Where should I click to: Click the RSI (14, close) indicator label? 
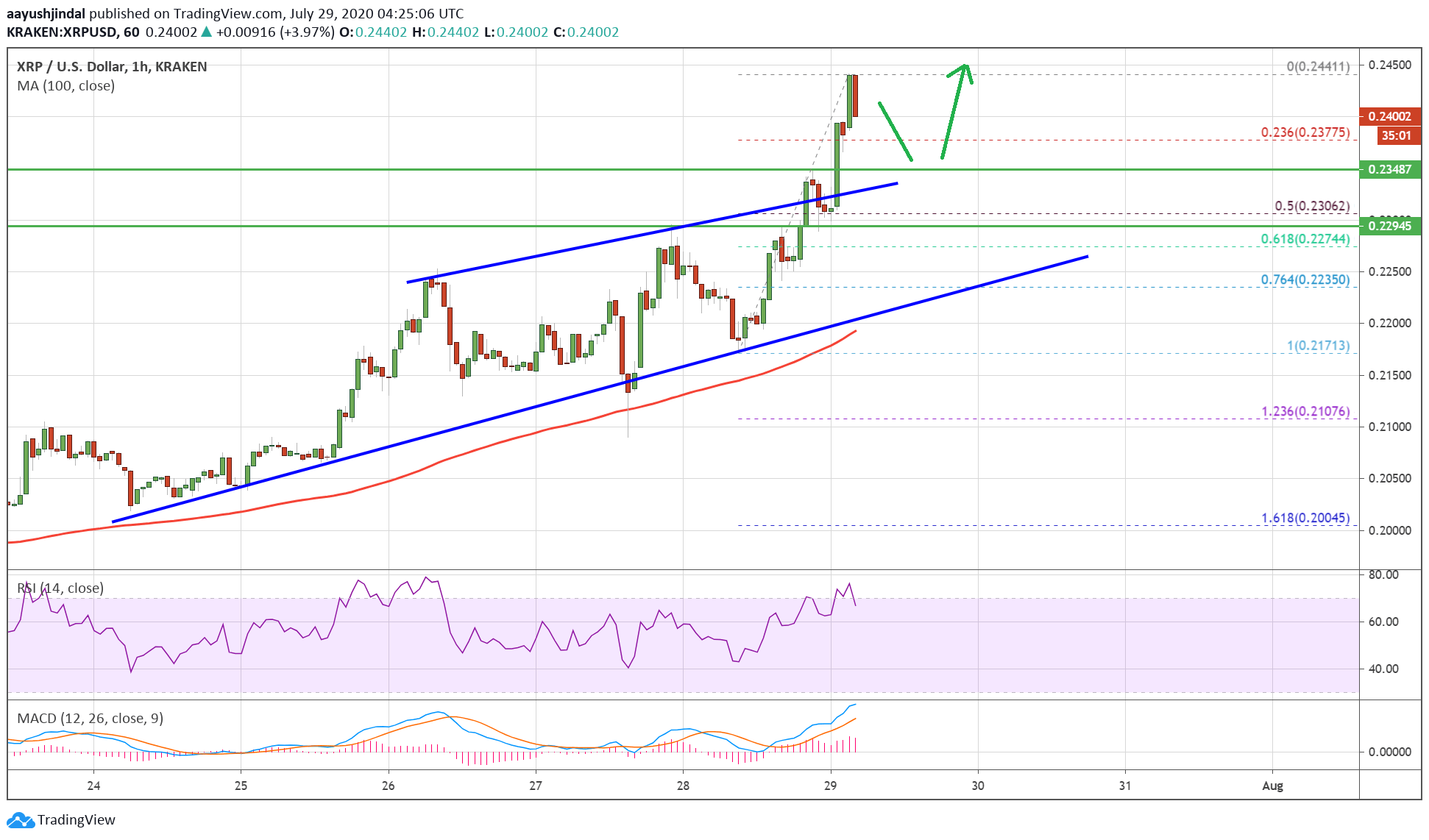pos(60,588)
